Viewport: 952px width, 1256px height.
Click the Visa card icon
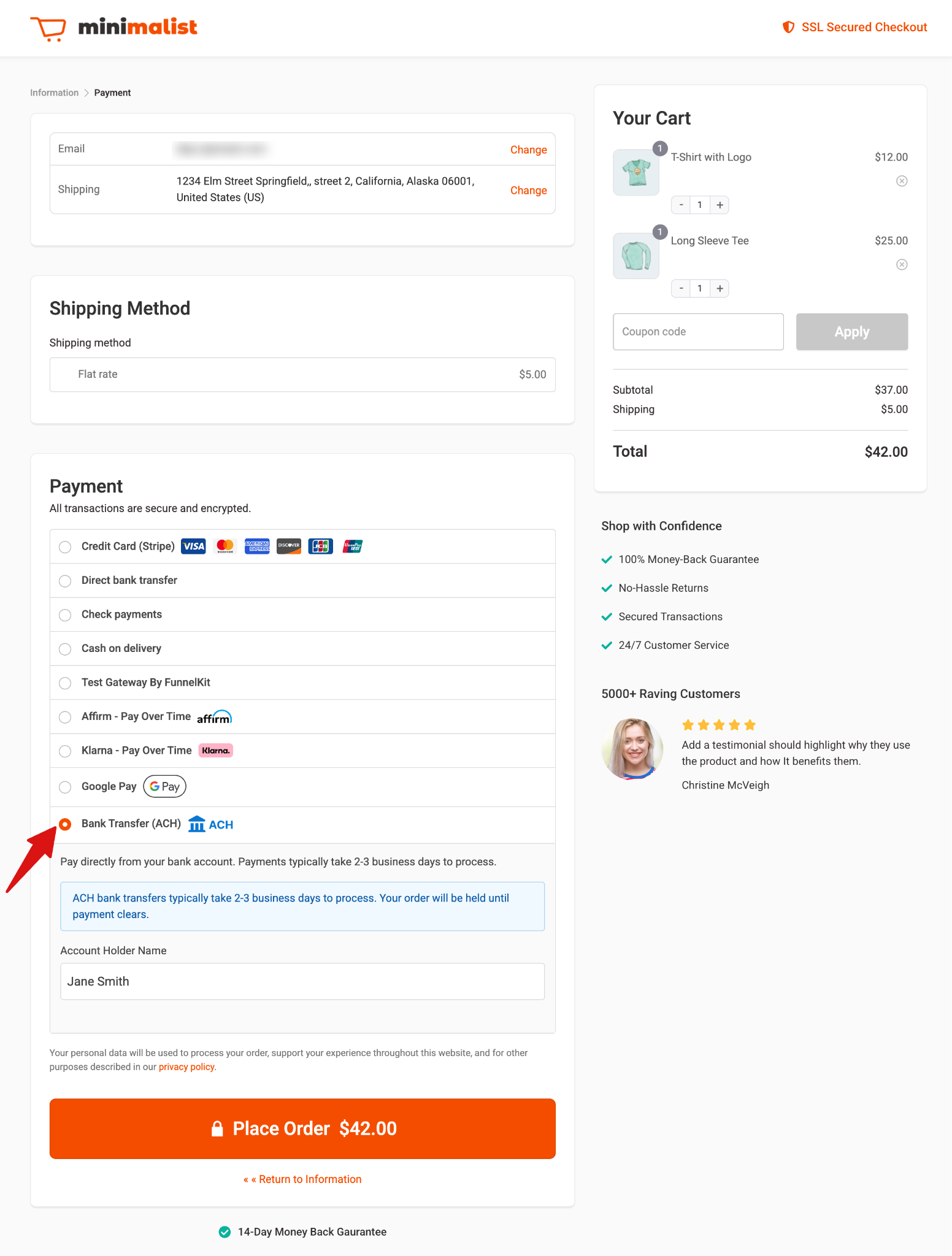click(193, 546)
